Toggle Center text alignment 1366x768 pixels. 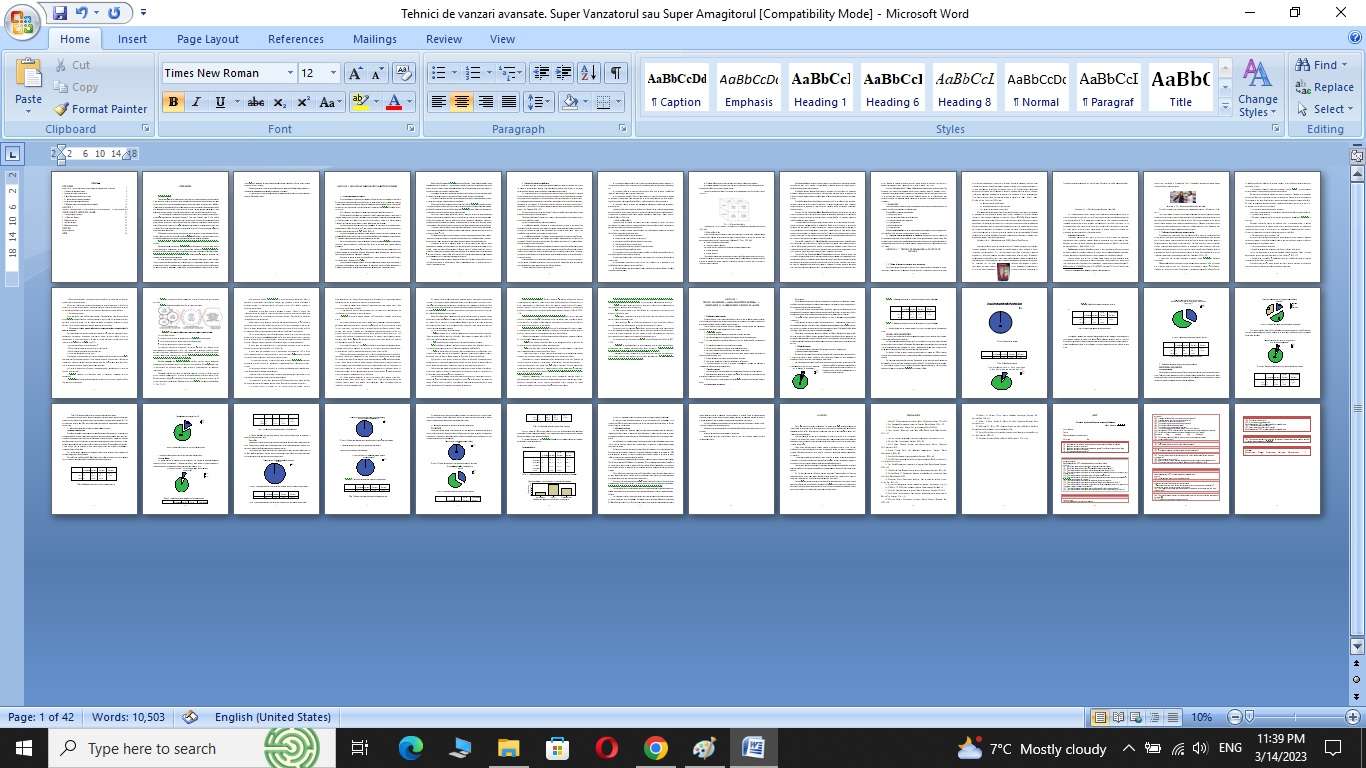[x=461, y=102]
